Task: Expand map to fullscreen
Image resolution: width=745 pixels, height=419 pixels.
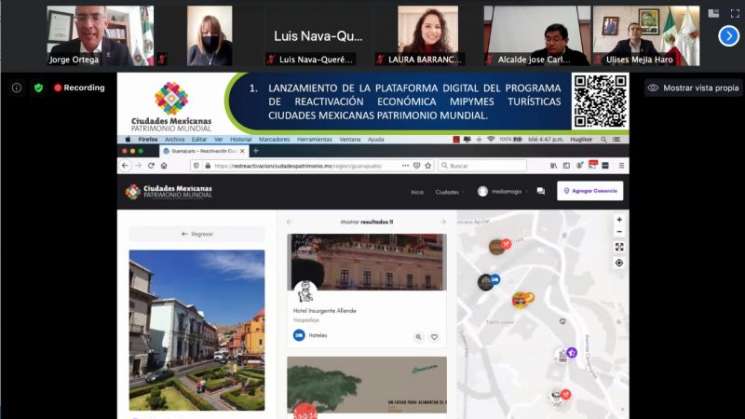Action: click(619, 247)
